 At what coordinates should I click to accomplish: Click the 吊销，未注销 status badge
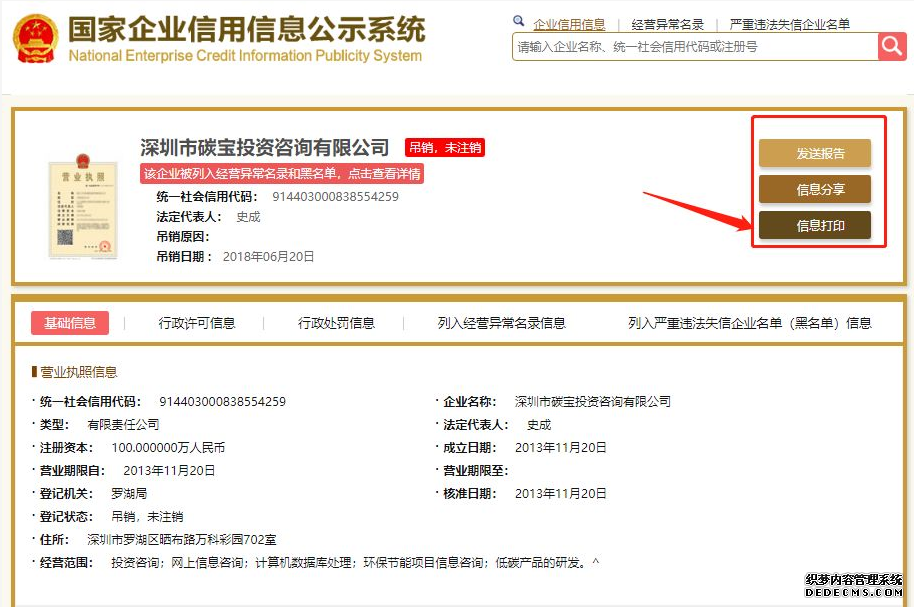tap(445, 148)
